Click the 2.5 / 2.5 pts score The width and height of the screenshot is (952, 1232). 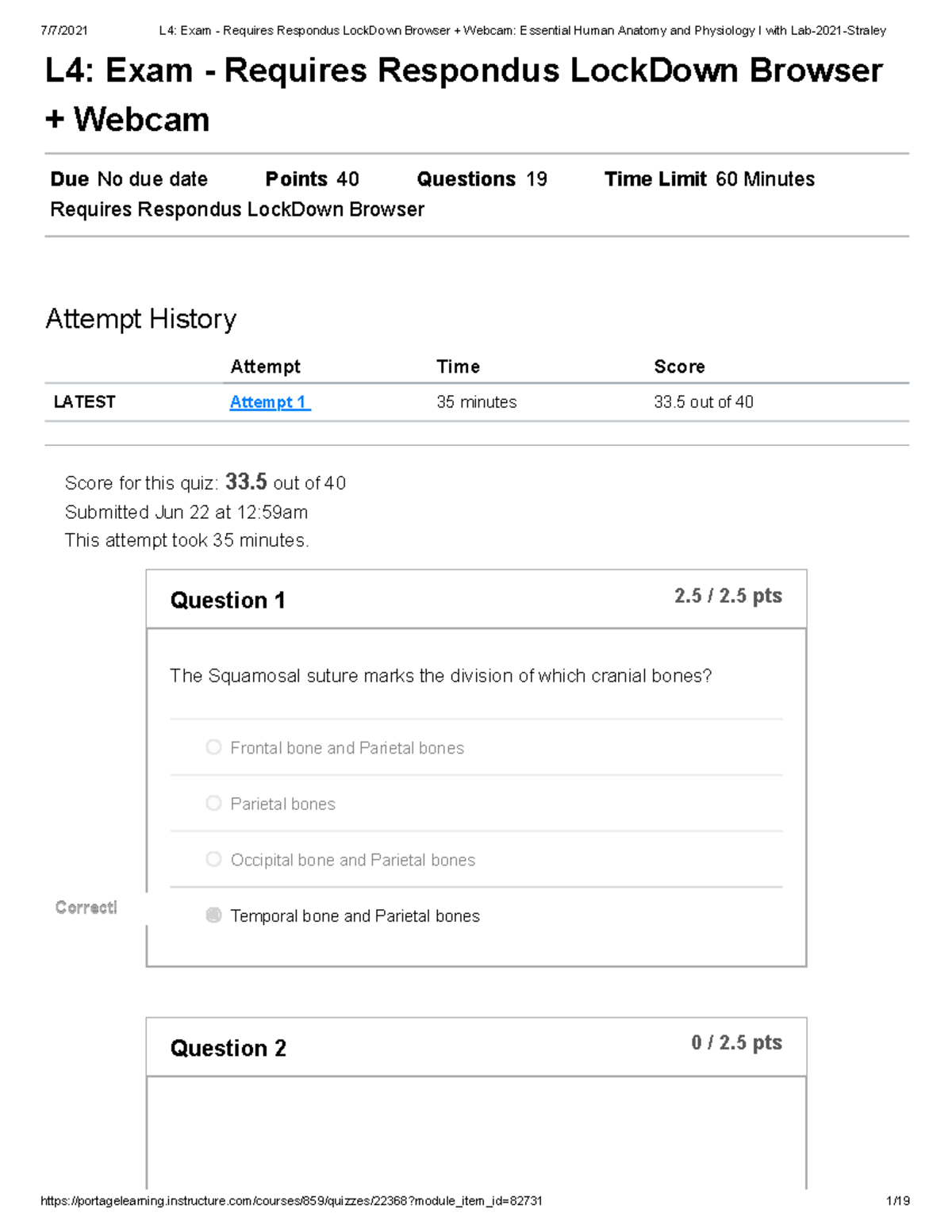tap(727, 596)
